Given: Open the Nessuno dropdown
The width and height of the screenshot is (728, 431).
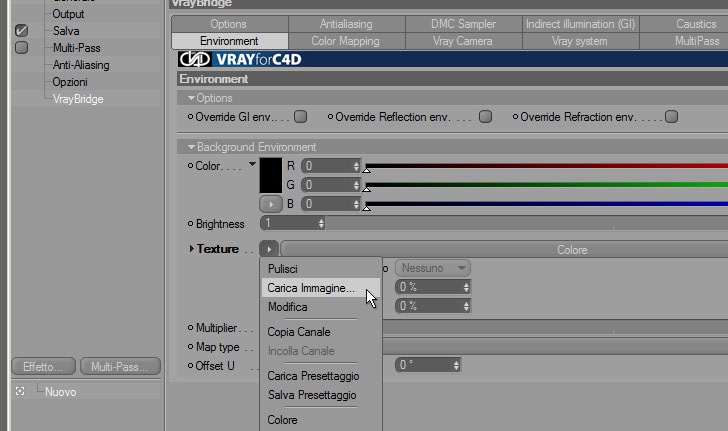Looking at the screenshot, I should (433, 268).
